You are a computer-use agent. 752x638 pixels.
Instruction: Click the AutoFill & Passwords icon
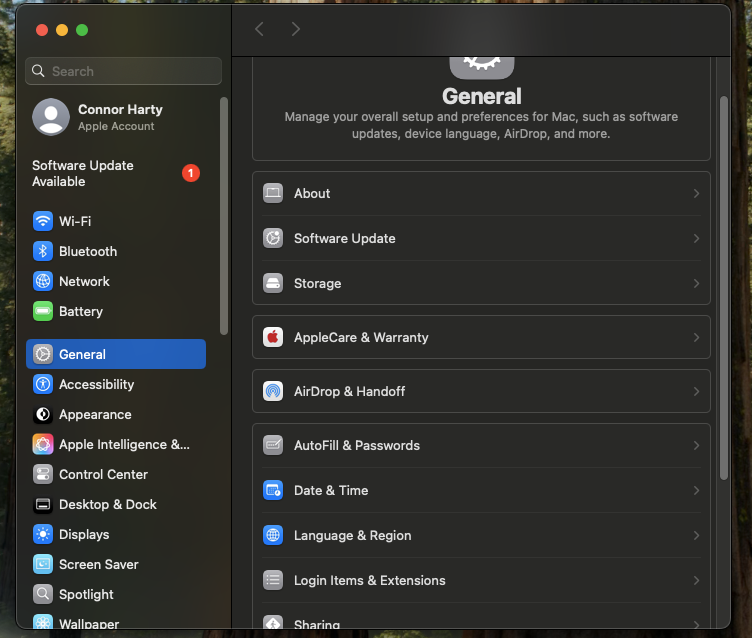(x=273, y=445)
